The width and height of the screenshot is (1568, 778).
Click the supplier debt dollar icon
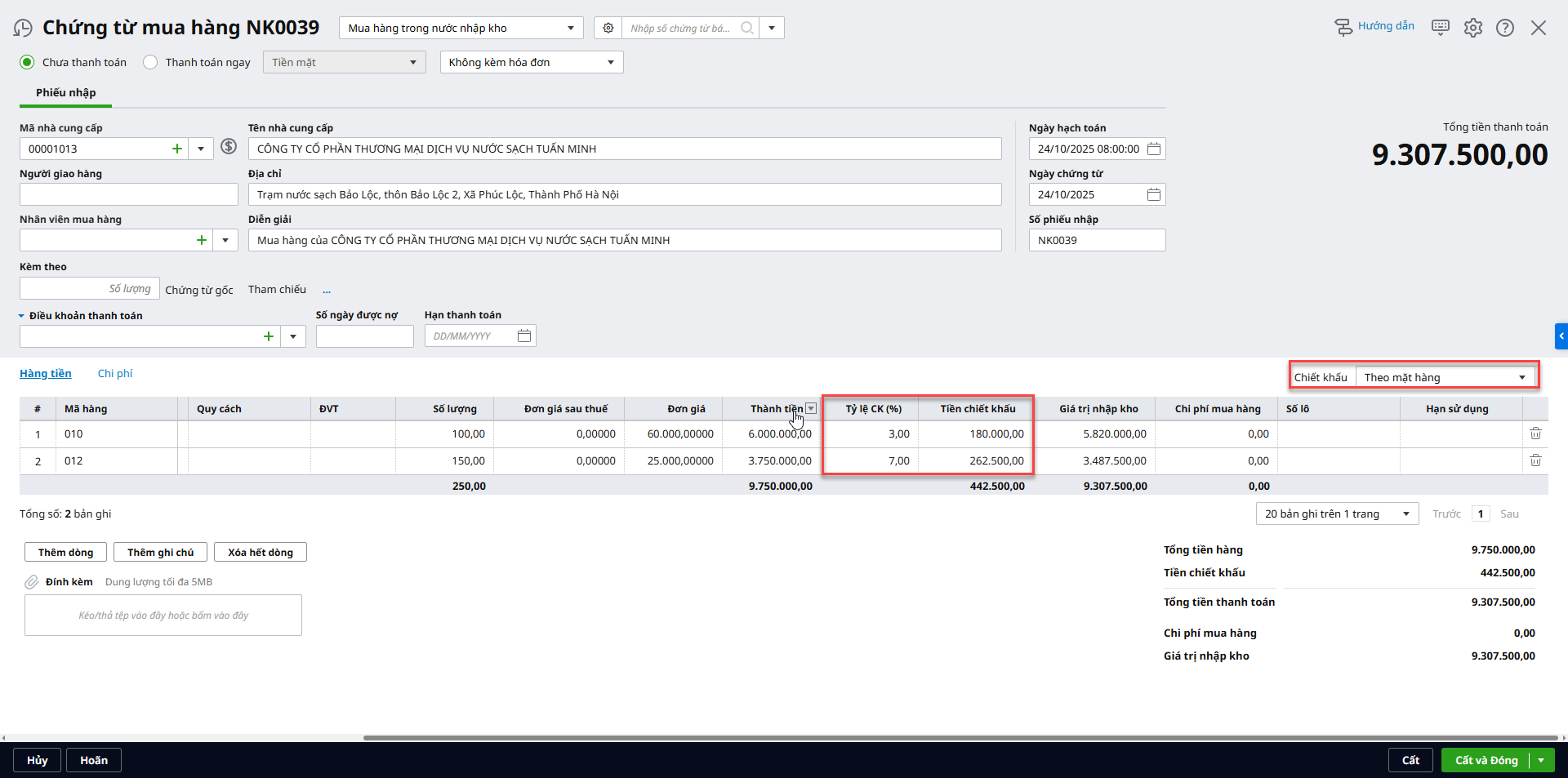coord(229,147)
